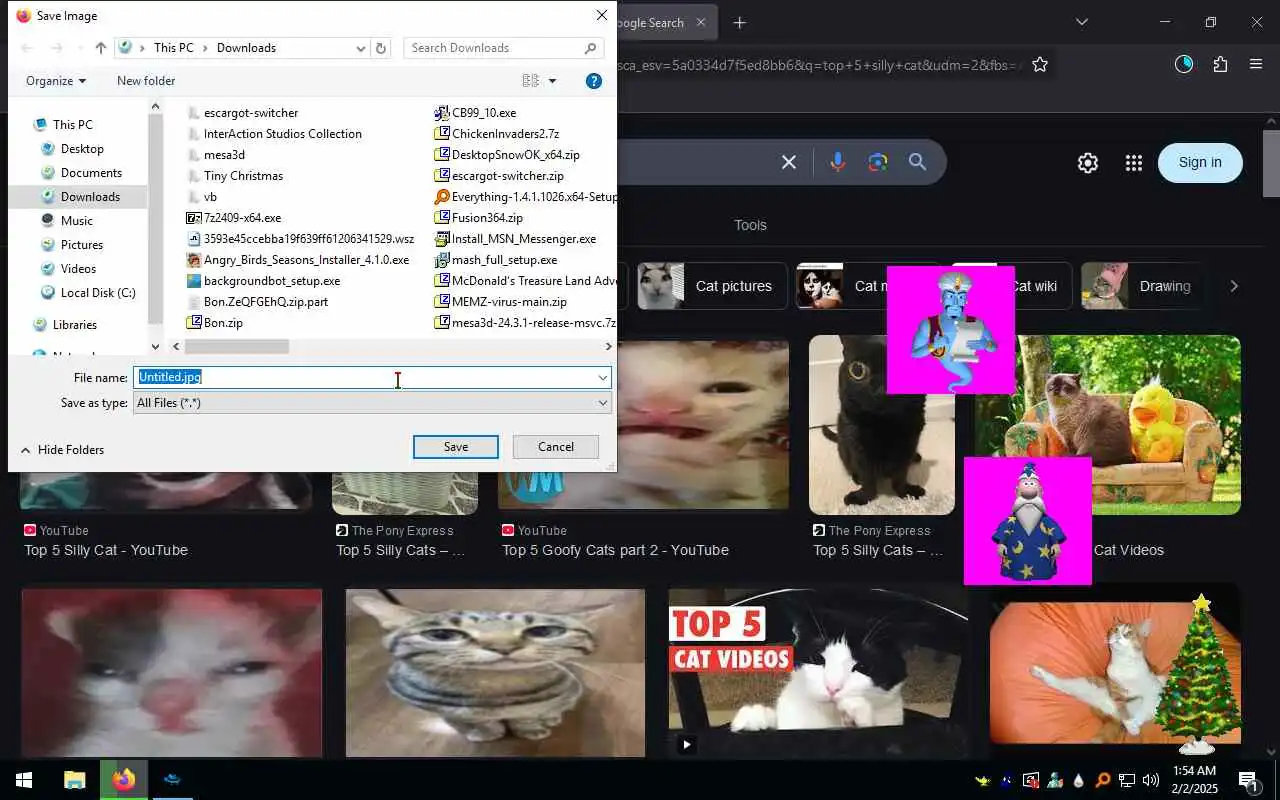Screen dimensions: 1280x800
Task: Select Libraries in navigation pane
Action: tap(75, 325)
